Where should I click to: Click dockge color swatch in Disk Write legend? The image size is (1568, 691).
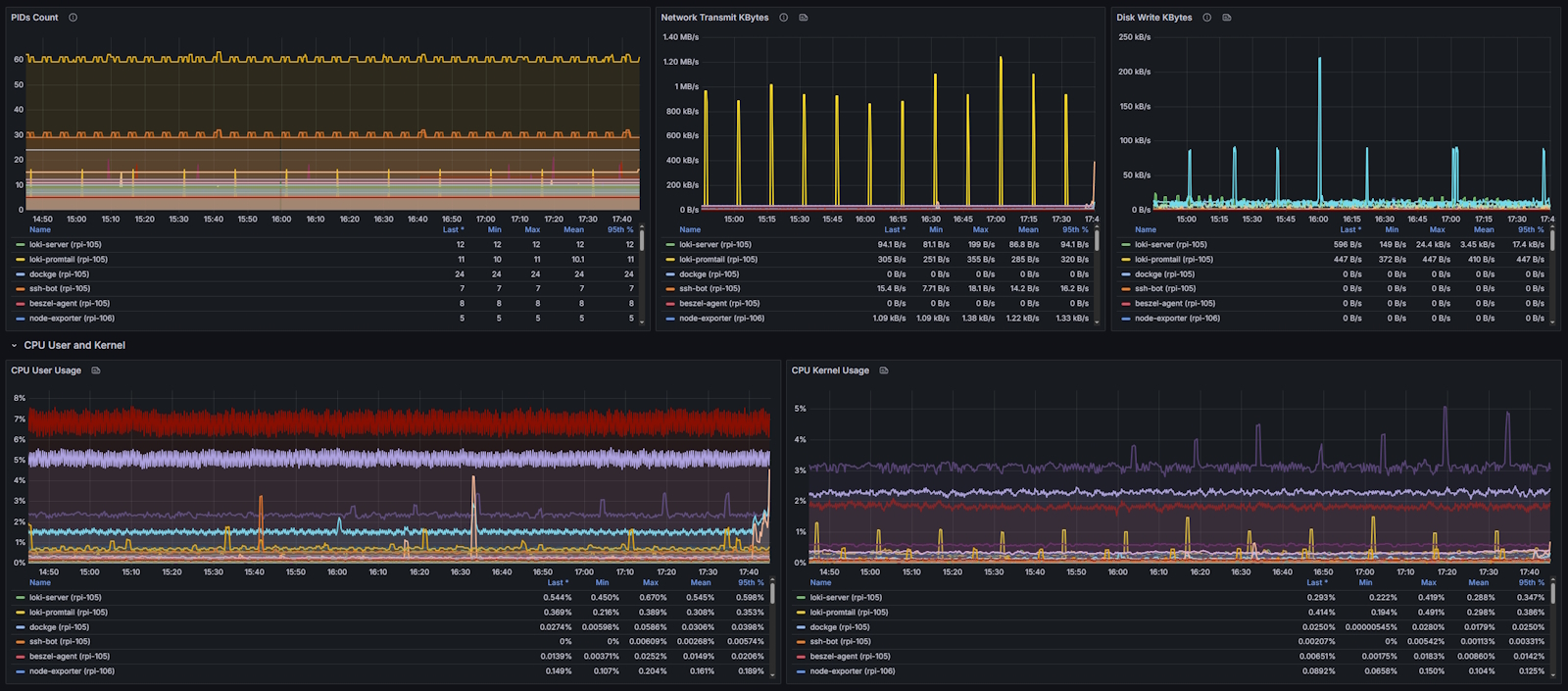(1126, 274)
